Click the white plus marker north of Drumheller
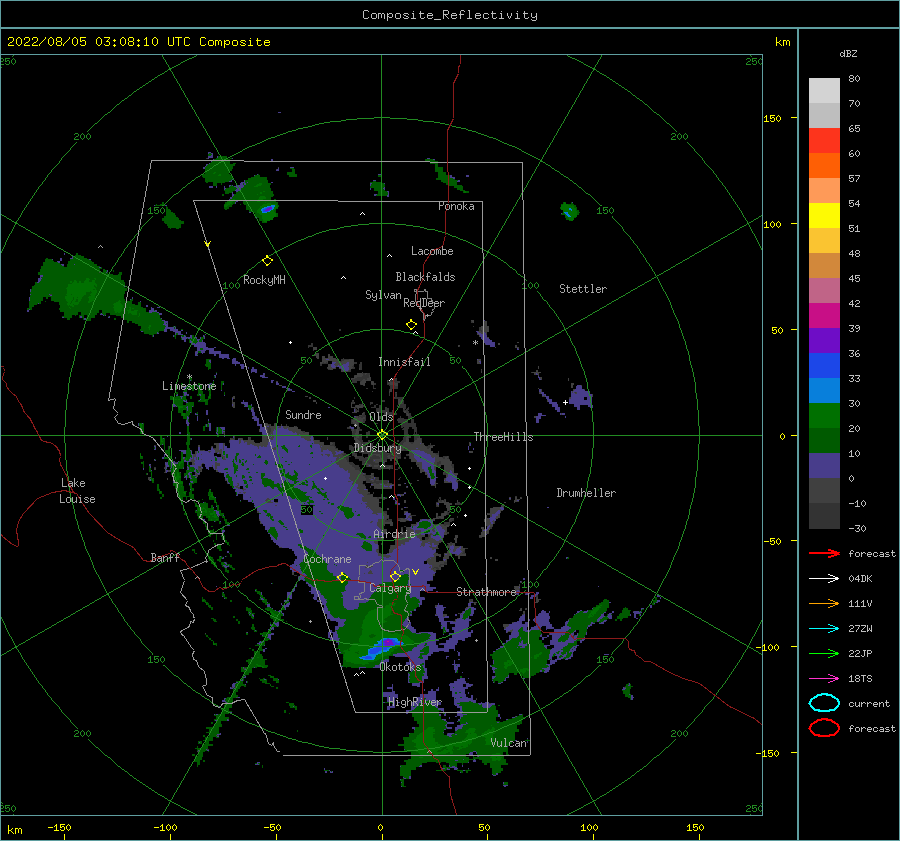Image resolution: width=900 pixels, height=841 pixels. [565, 402]
